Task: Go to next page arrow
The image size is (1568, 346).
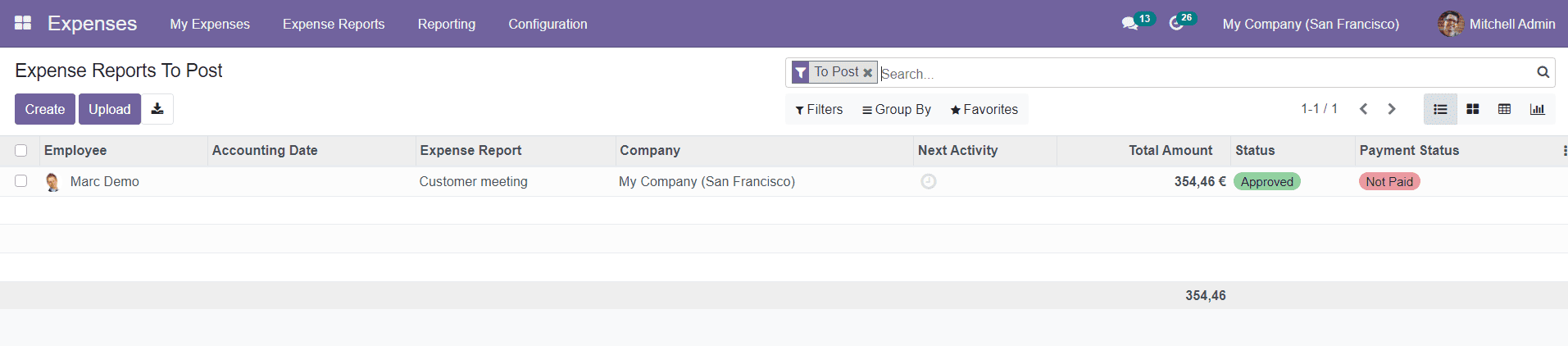Action: (x=1391, y=109)
